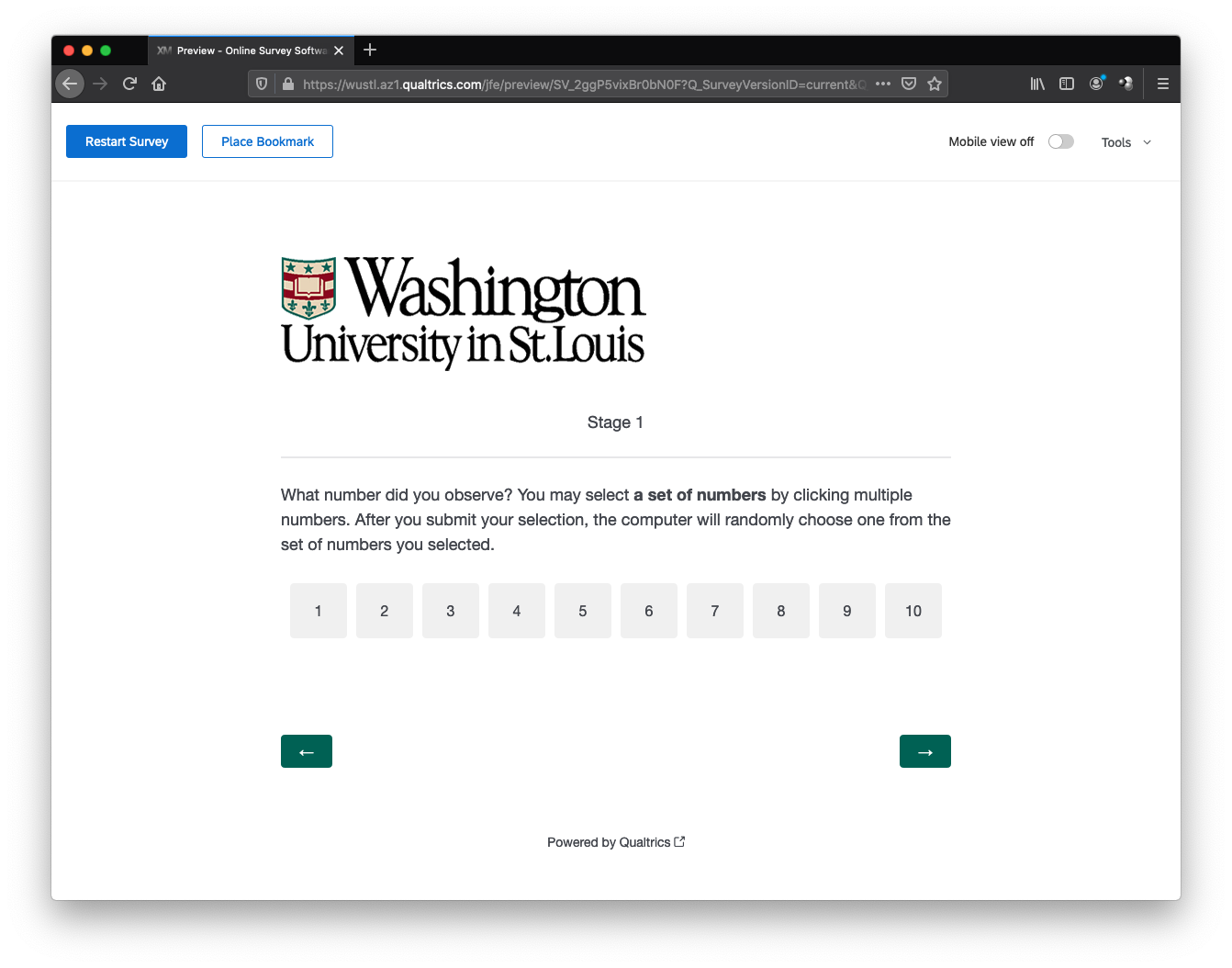Screen dimensions: 1232x968
Task: Advance the survey with the next arrow
Action: coord(925,751)
